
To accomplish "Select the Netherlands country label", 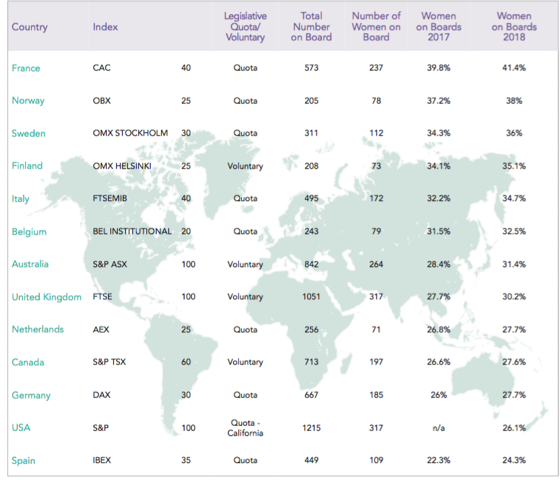I will (x=38, y=329).
